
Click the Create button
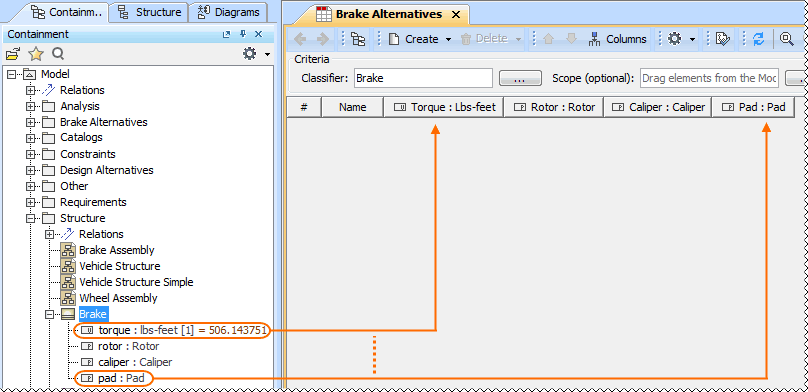[415, 39]
